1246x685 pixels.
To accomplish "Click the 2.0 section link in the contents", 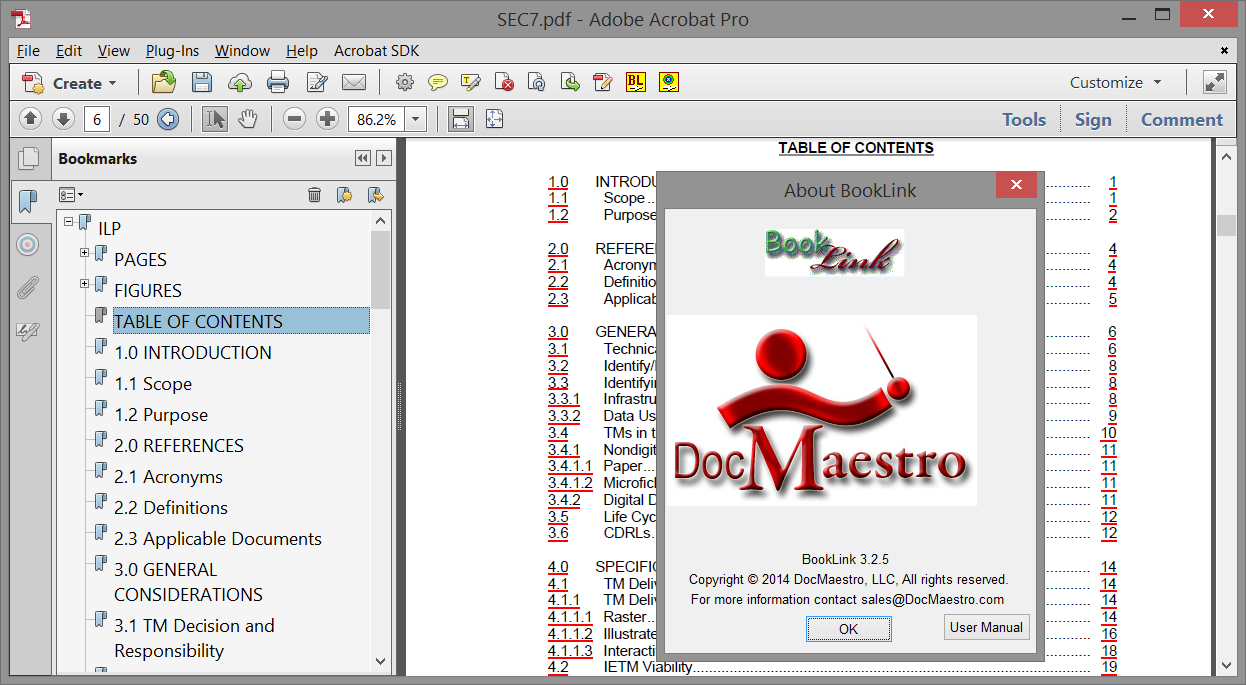I will [x=558, y=249].
